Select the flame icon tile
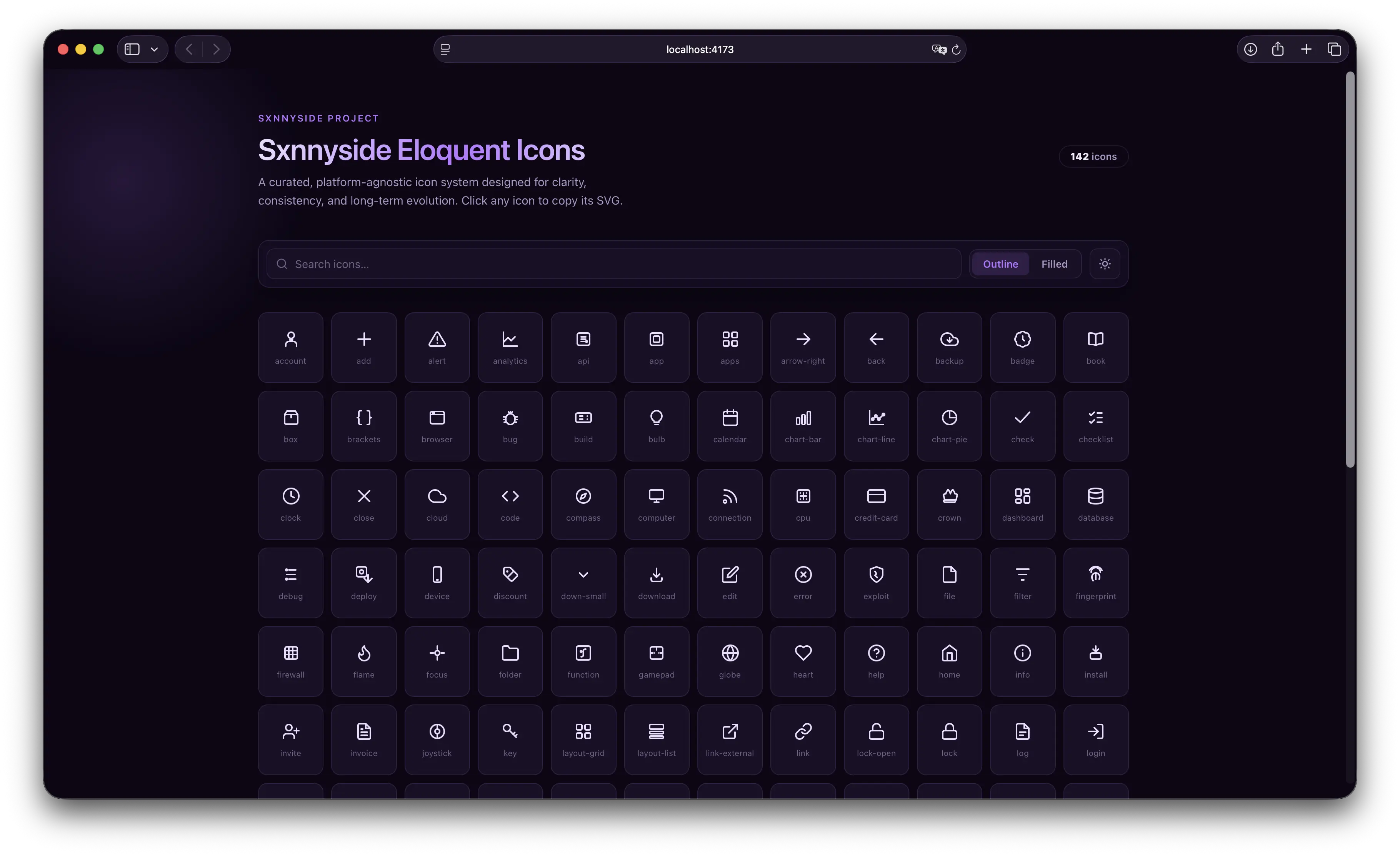 (x=363, y=661)
